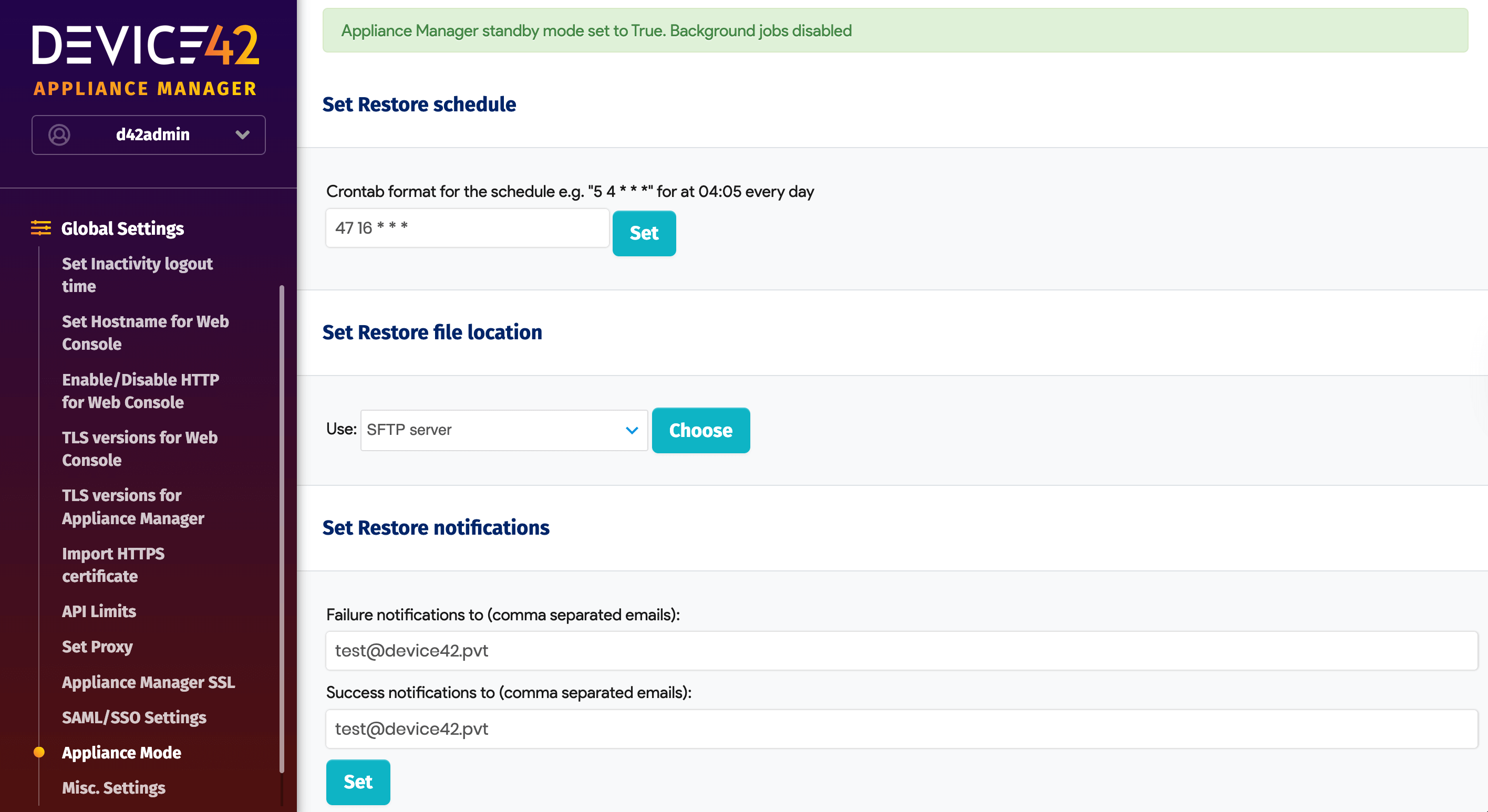Image resolution: width=1488 pixels, height=812 pixels.
Task: Go to Set Hostname for Web Console
Action: (145, 332)
